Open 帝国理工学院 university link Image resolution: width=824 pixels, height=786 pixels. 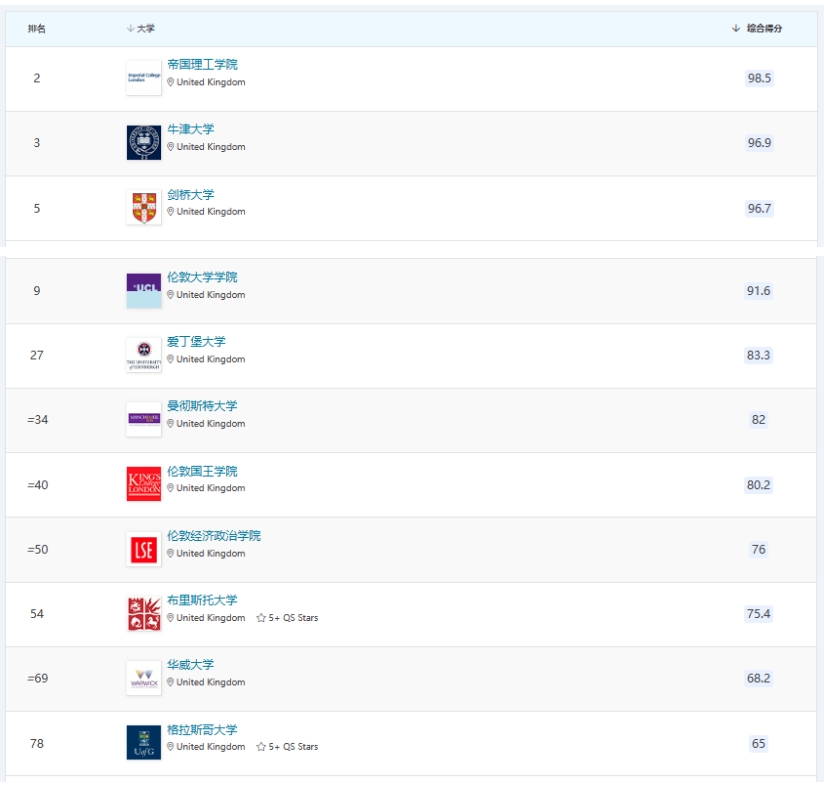pyautogui.click(x=202, y=64)
